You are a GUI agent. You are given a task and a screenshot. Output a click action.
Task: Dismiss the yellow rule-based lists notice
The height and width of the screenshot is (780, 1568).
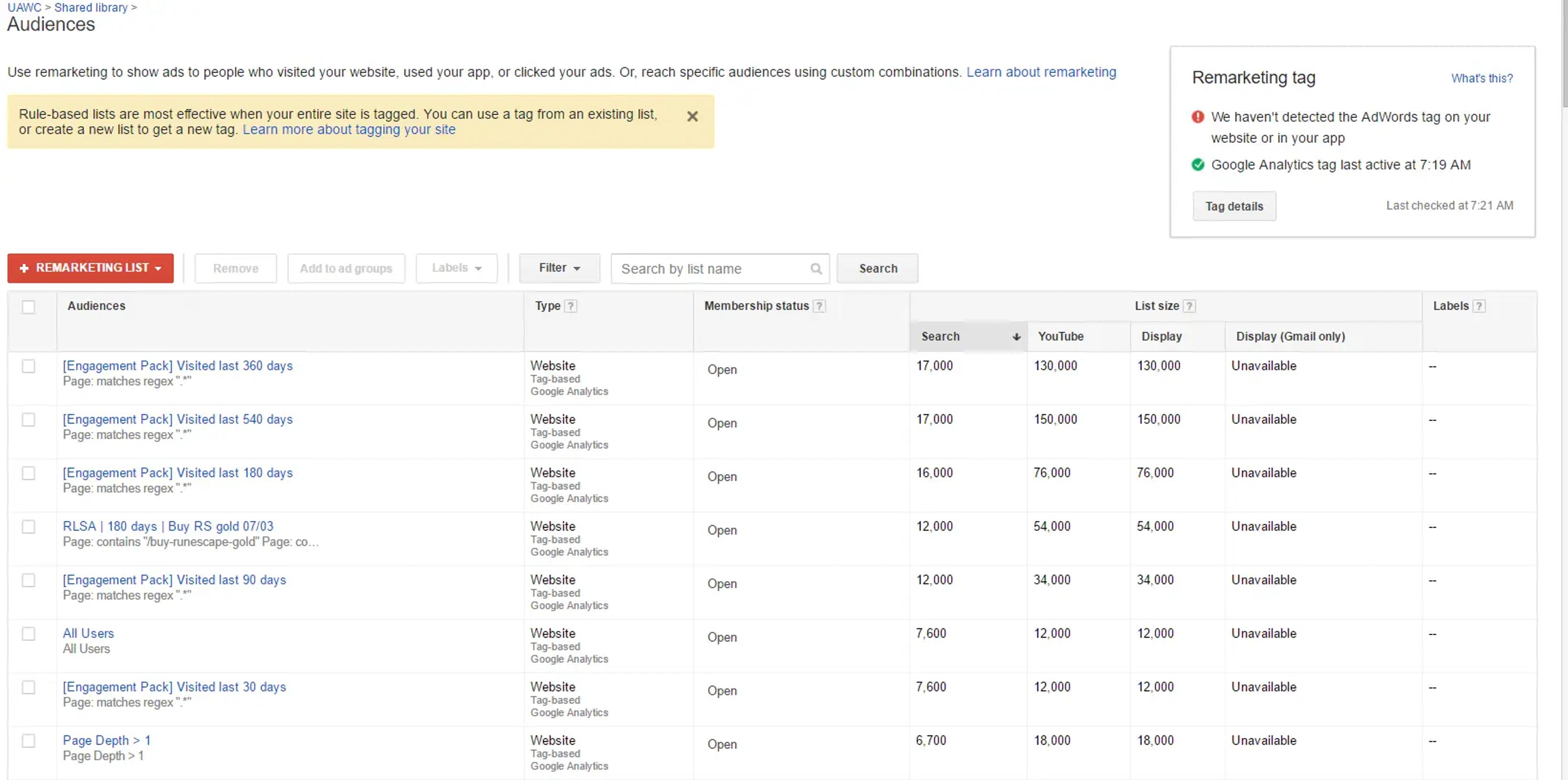(692, 116)
